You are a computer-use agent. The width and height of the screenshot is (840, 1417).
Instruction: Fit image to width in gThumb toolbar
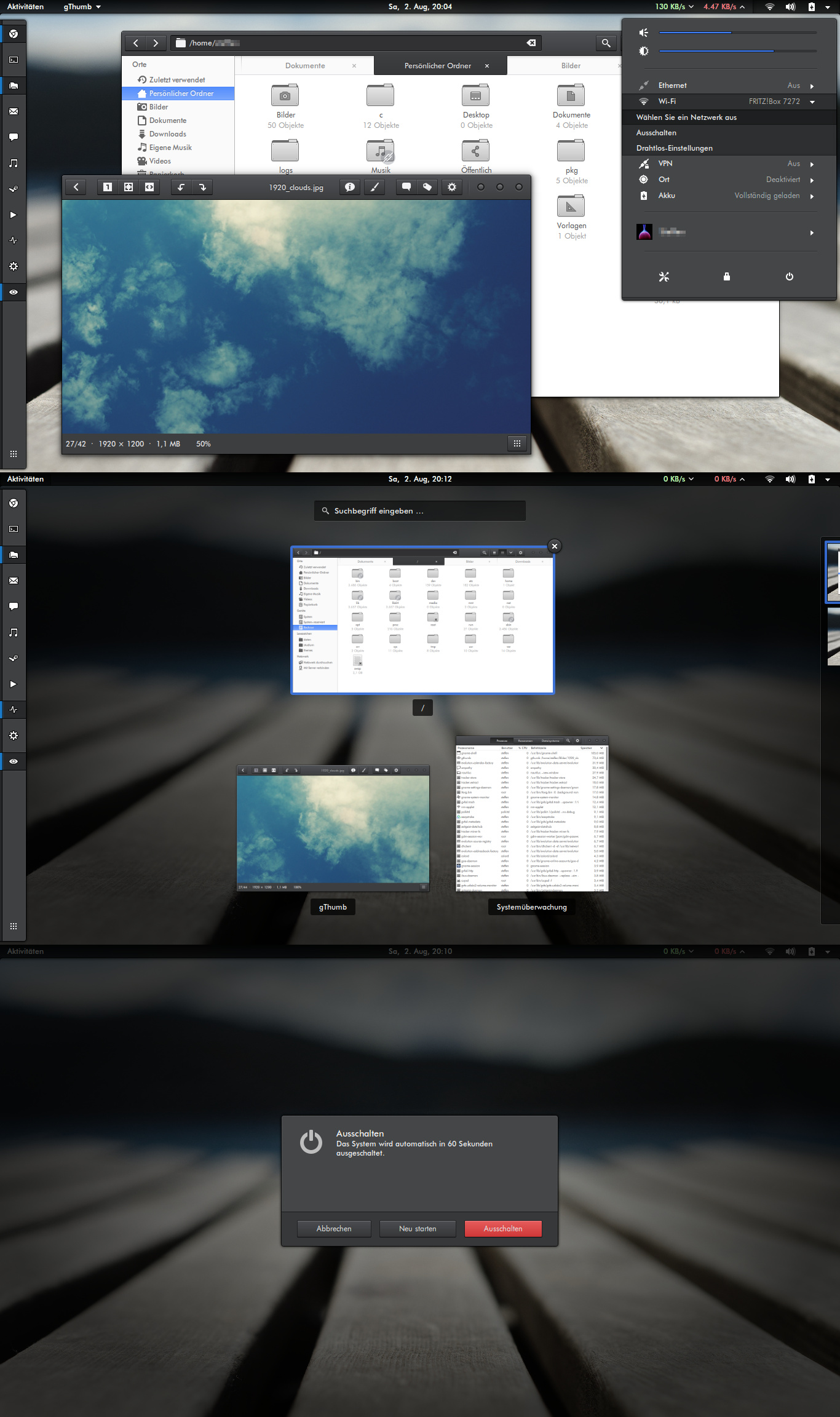[149, 187]
